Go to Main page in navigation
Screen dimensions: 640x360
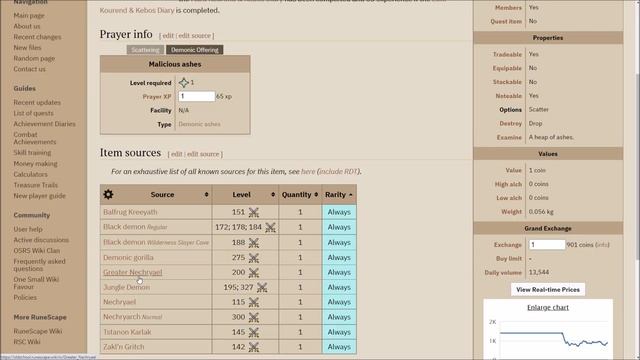pyautogui.click(x=29, y=16)
